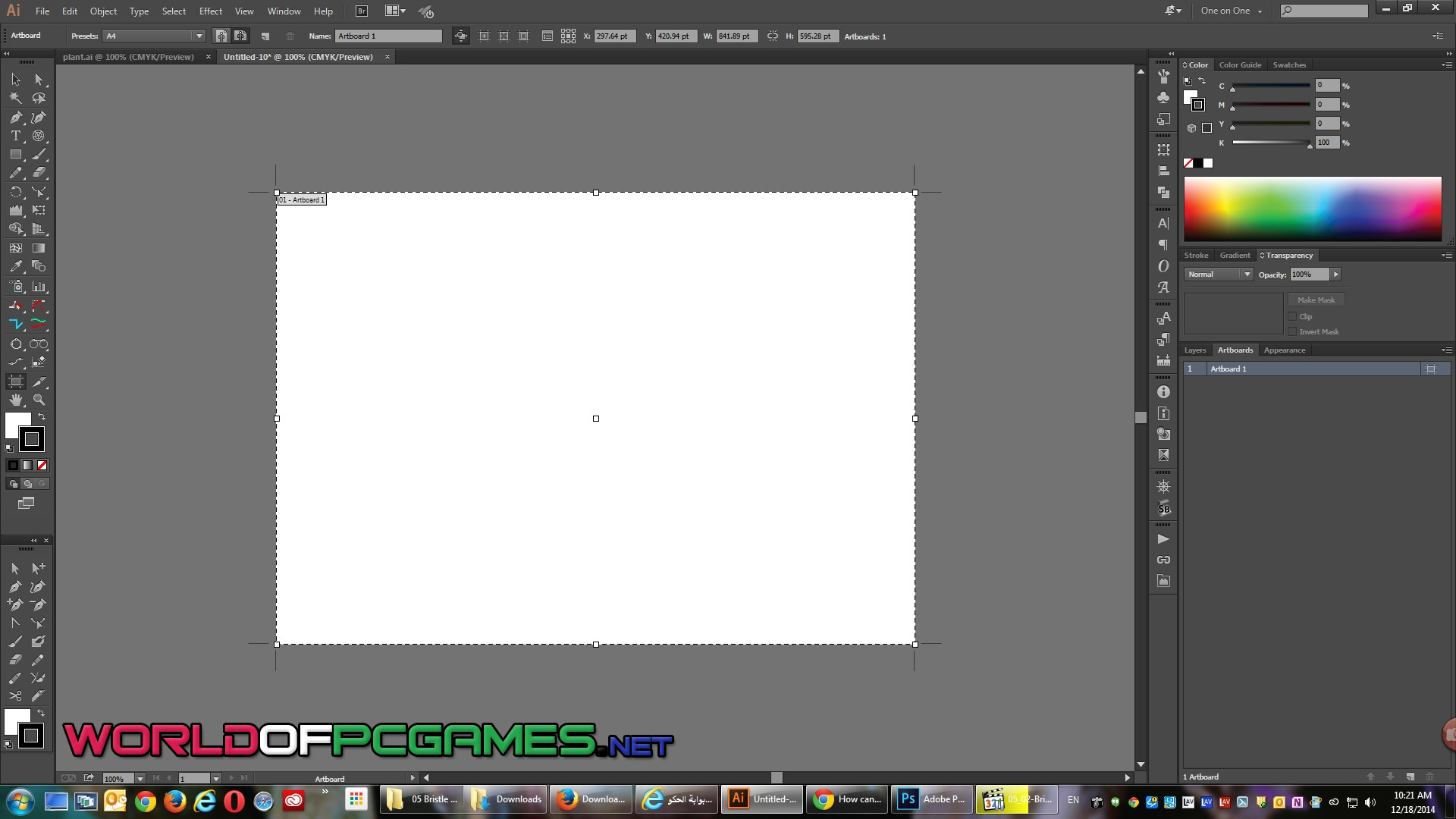Select the Selection tool
Image resolution: width=1456 pixels, height=819 pixels.
[x=15, y=78]
